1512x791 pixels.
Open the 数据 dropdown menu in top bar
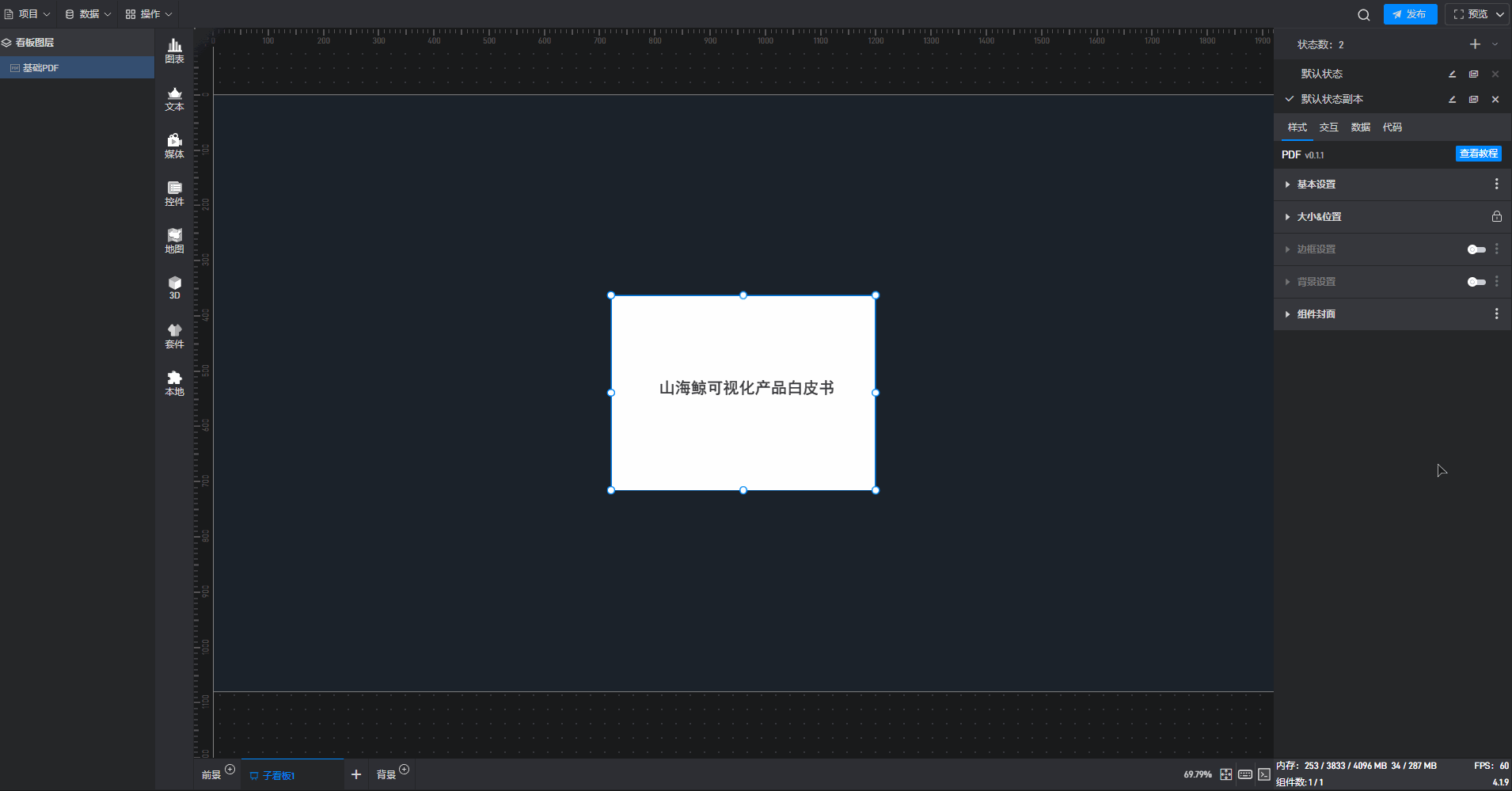[88, 14]
